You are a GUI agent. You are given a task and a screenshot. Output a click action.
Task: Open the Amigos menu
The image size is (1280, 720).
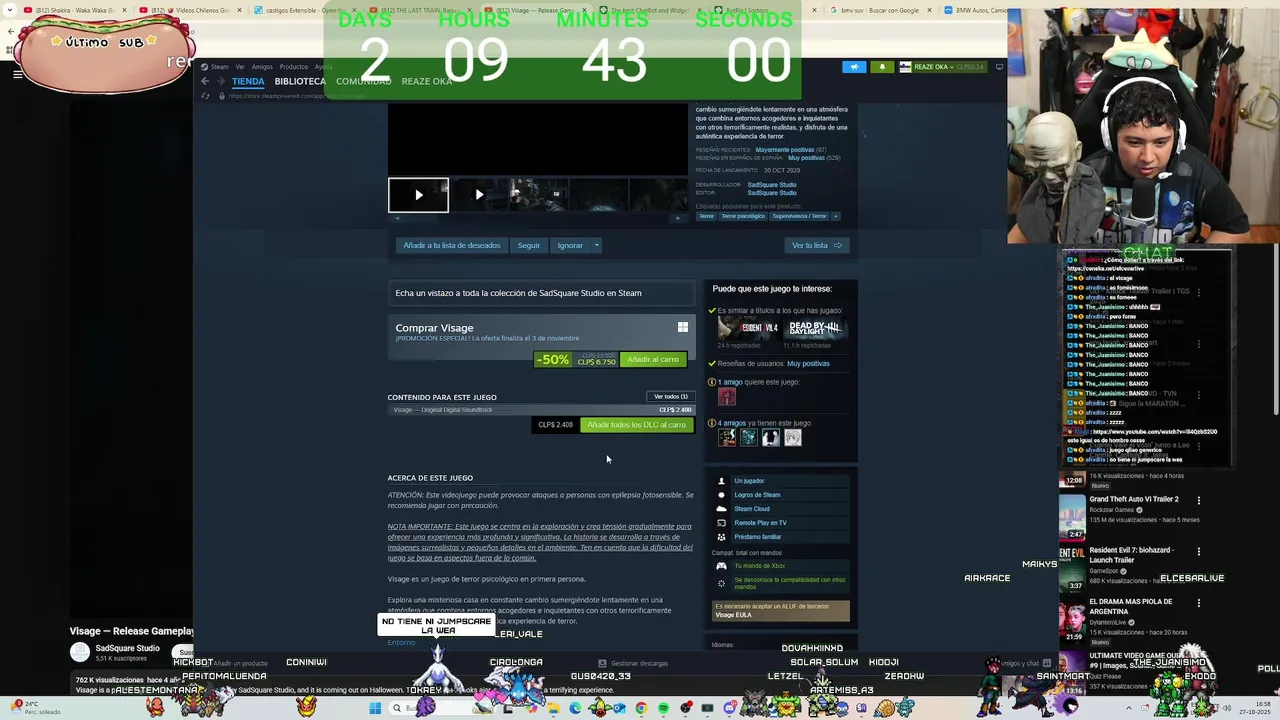tap(262, 67)
